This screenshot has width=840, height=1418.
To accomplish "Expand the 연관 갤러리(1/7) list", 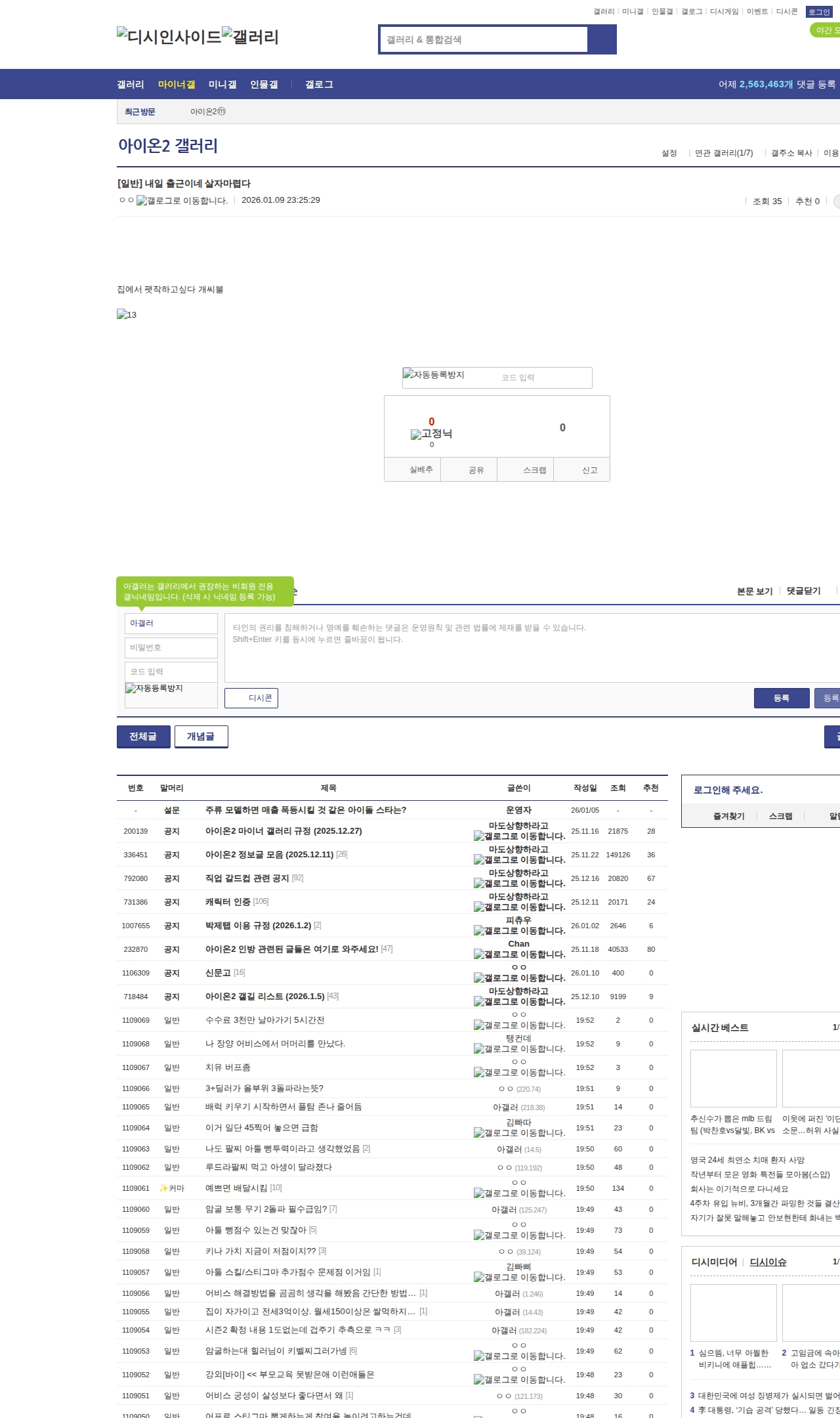I will point(724,153).
